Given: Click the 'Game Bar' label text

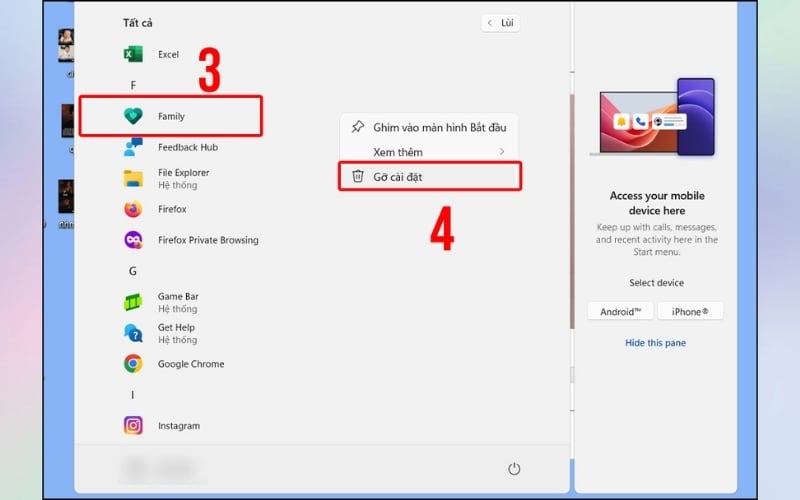Looking at the screenshot, I should [178, 296].
